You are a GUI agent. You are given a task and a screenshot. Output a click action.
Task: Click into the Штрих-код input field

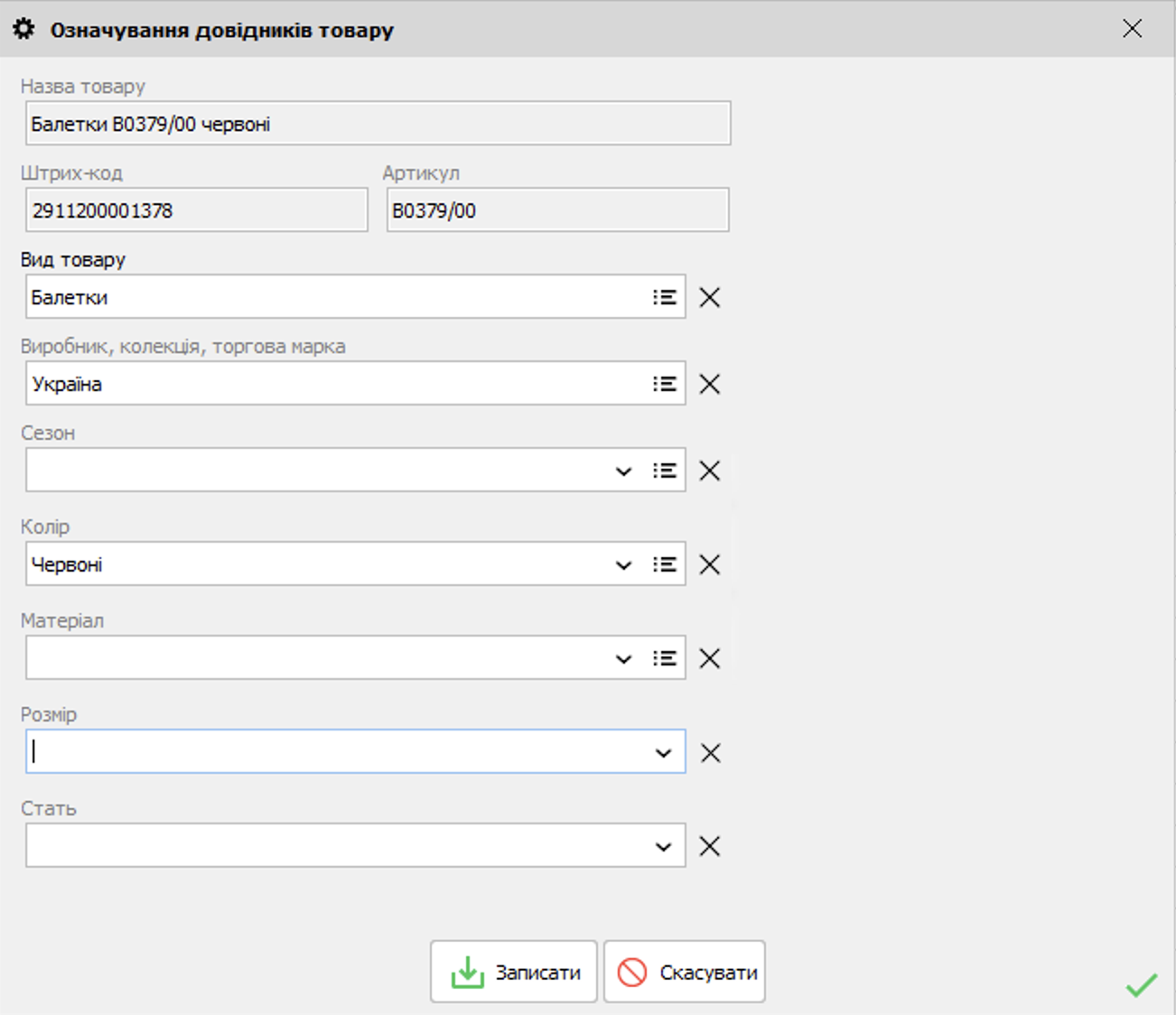tap(196, 210)
